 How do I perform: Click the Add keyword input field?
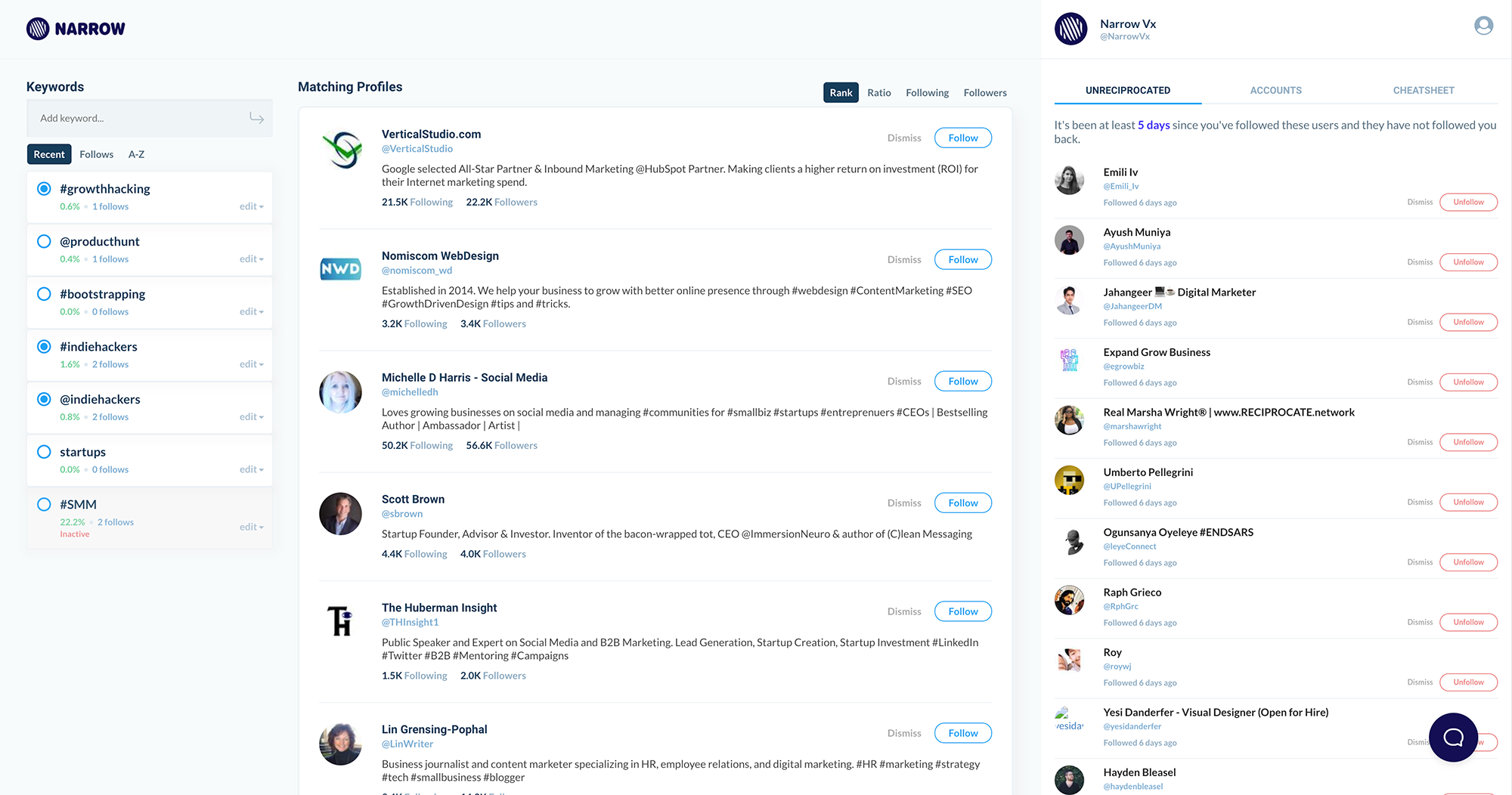coord(140,118)
